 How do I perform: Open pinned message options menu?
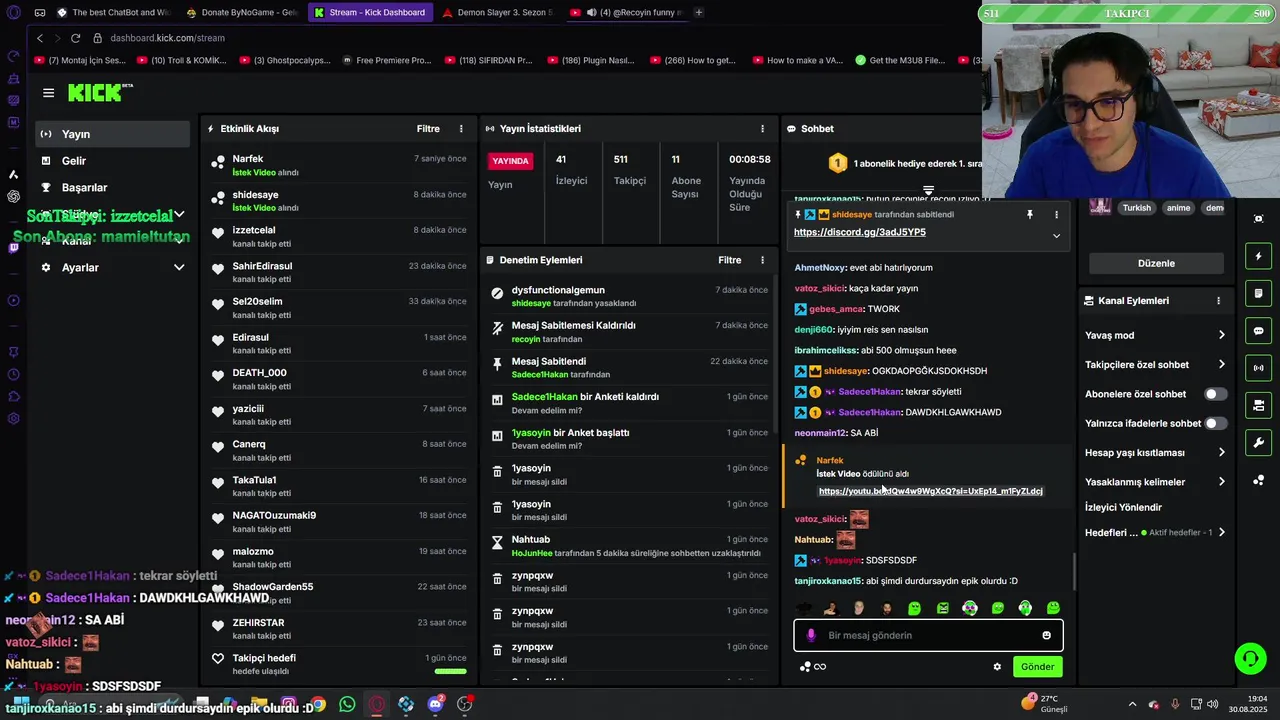(1056, 214)
